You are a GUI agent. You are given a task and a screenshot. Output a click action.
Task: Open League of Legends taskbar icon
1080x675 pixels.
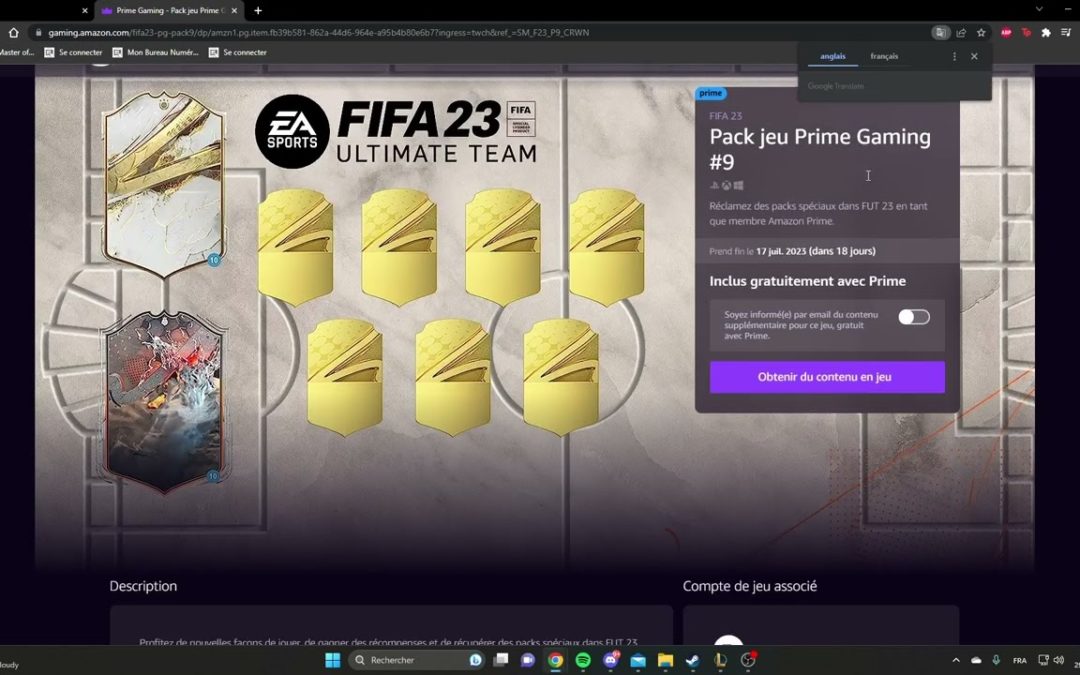tap(720, 660)
